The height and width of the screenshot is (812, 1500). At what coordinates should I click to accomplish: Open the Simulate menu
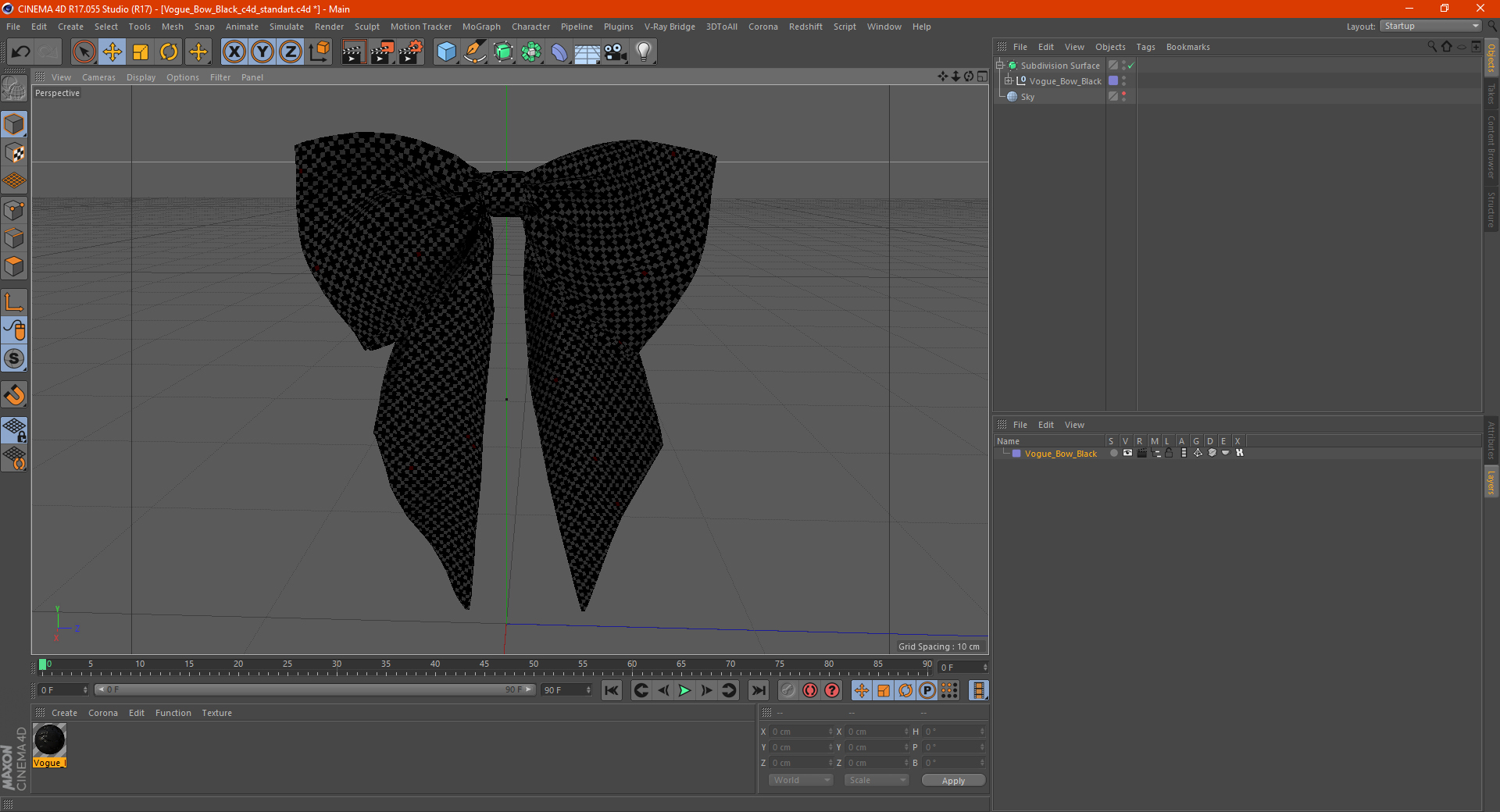(286, 27)
